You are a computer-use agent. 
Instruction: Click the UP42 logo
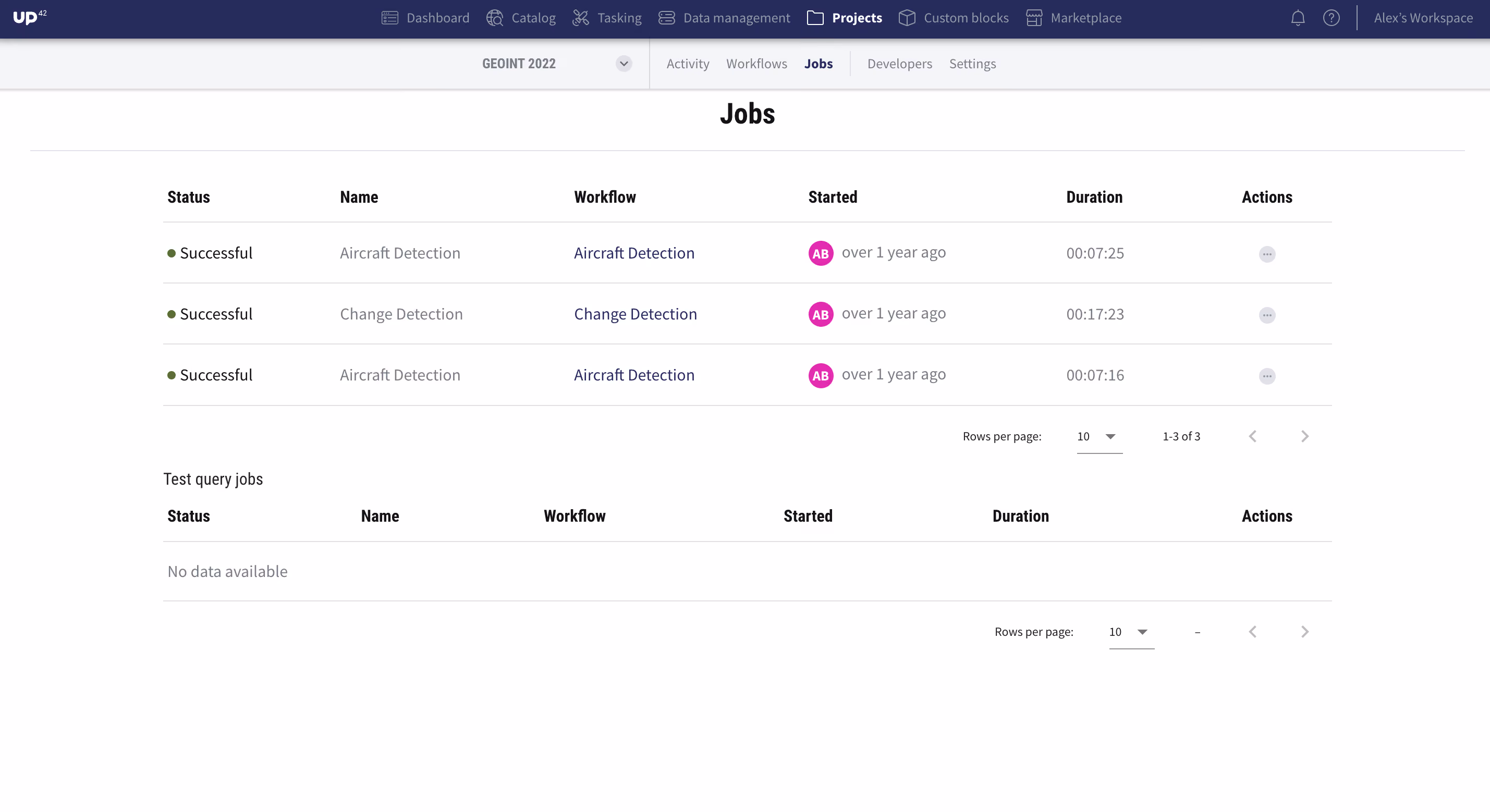[30, 17]
